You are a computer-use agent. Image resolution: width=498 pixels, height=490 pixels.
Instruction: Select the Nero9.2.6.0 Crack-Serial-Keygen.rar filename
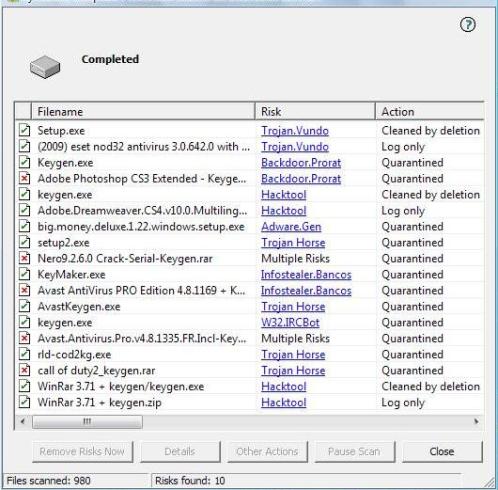tap(125, 259)
